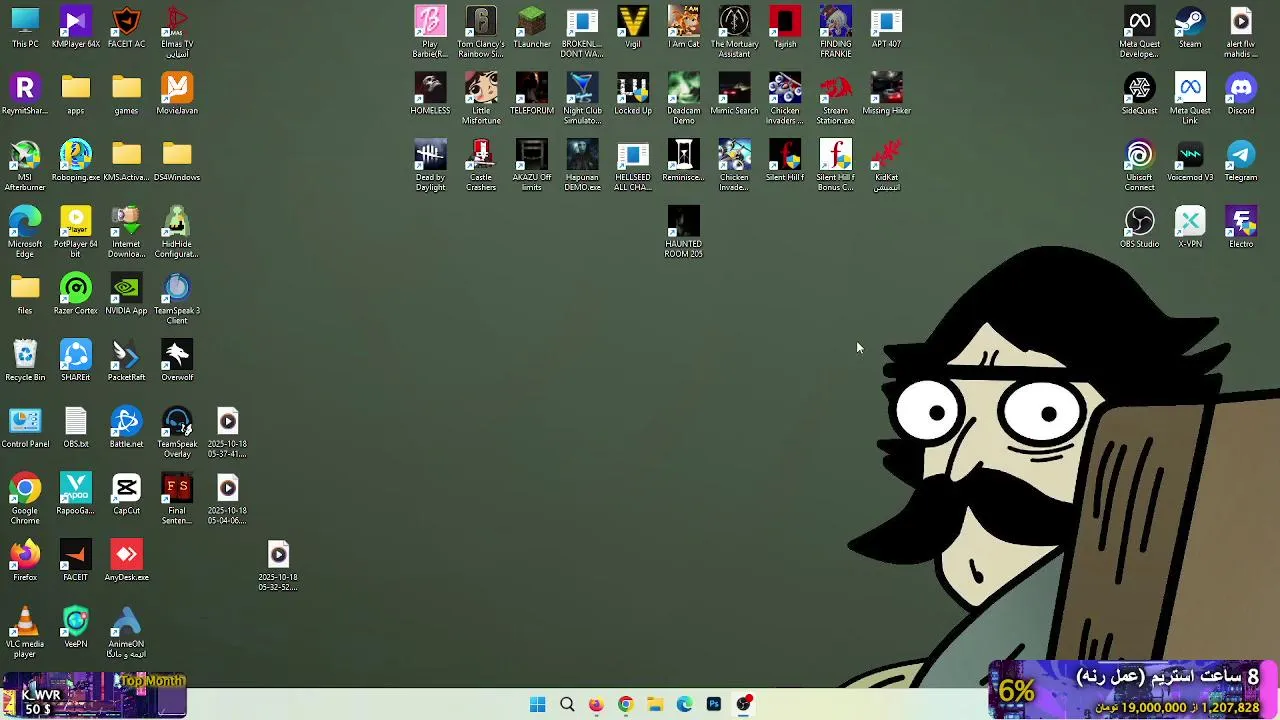This screenshot has height=720, width=1280.
Task: Launch TELEFORUM game
Action: (x=532, y=94)
